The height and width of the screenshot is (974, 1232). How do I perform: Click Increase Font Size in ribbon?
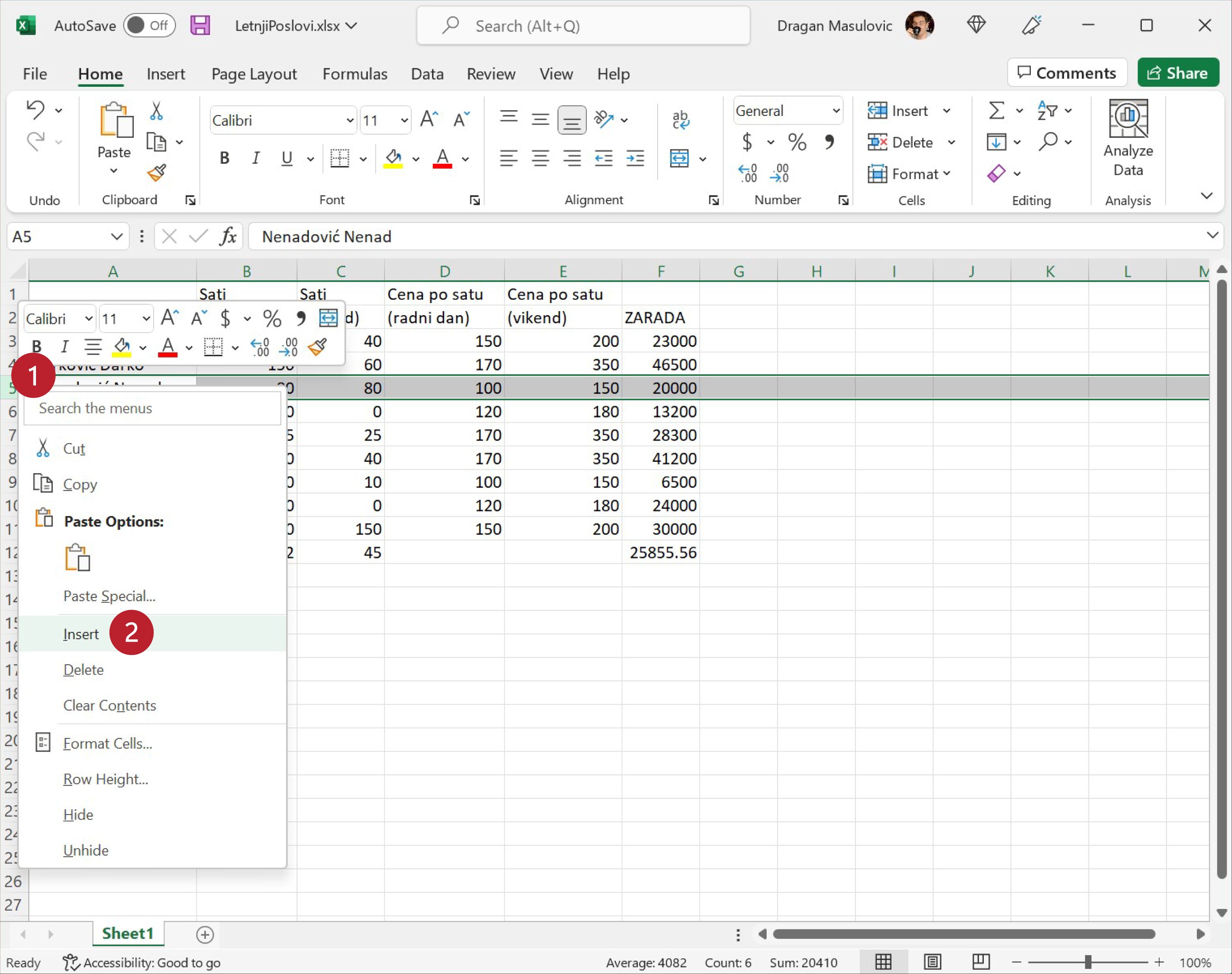(x=428, y=120)
